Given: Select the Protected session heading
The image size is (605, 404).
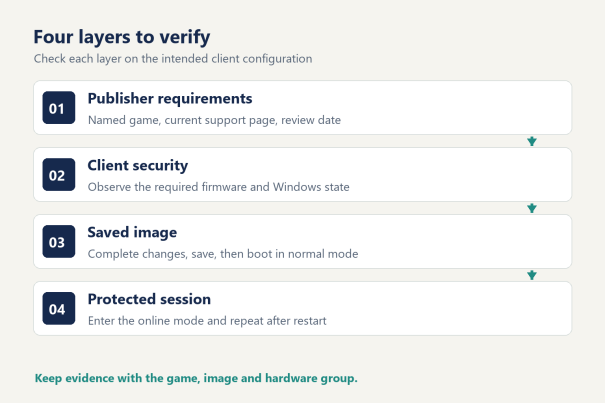Looking at the screenshot, I should (x=149, y=299).
